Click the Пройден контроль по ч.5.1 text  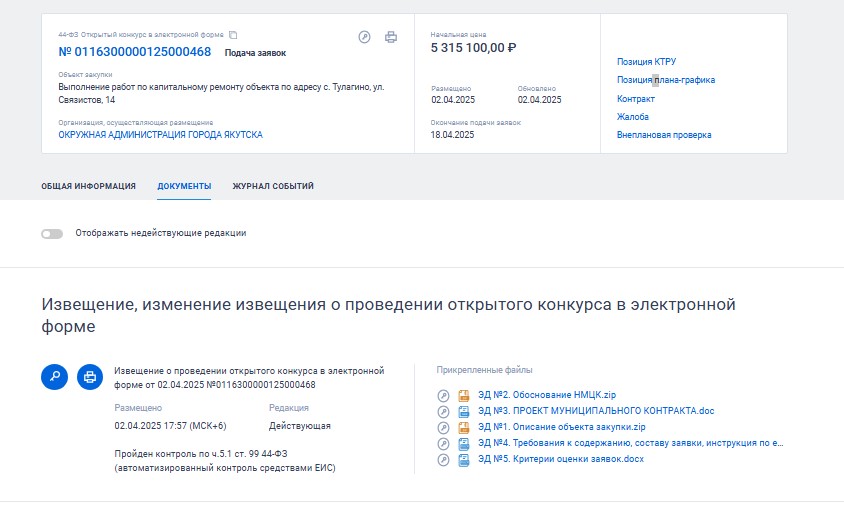point(225,461)
